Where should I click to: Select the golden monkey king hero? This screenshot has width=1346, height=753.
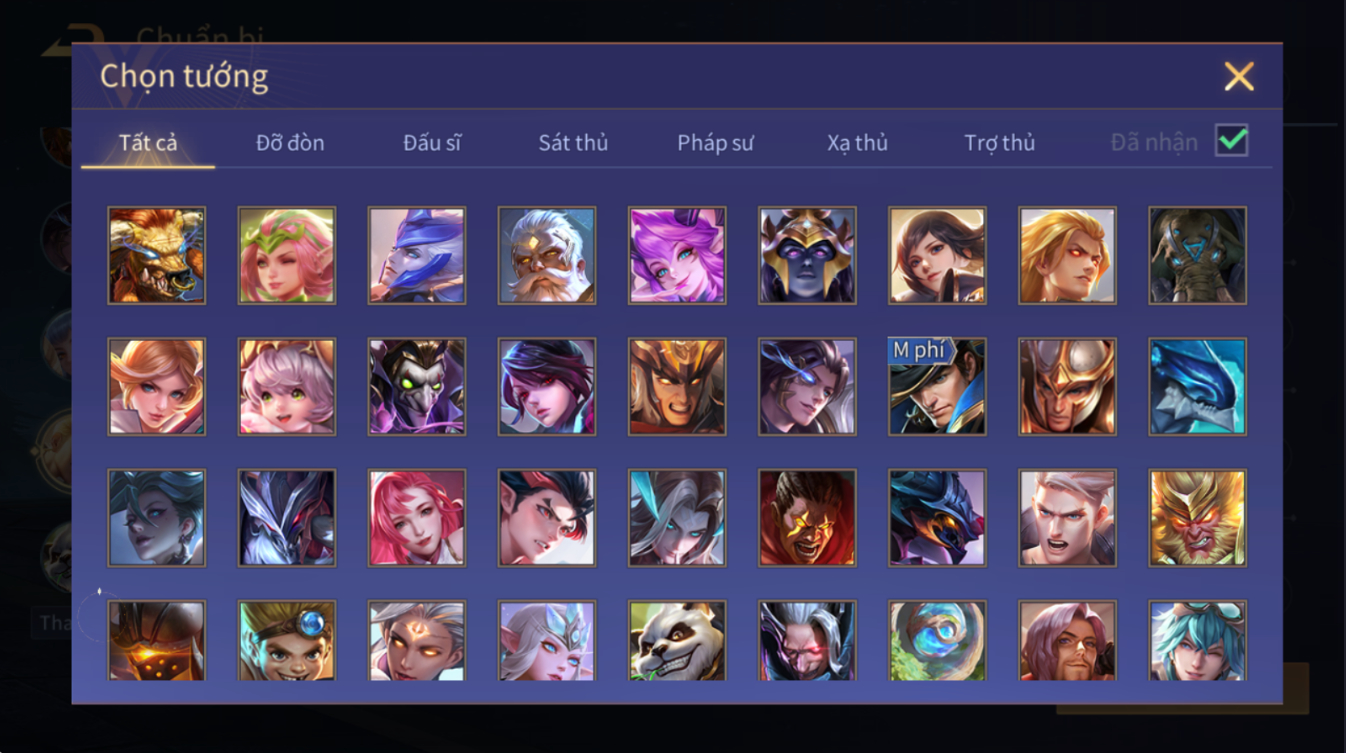pyautogui.click(x=1197, y=518)
